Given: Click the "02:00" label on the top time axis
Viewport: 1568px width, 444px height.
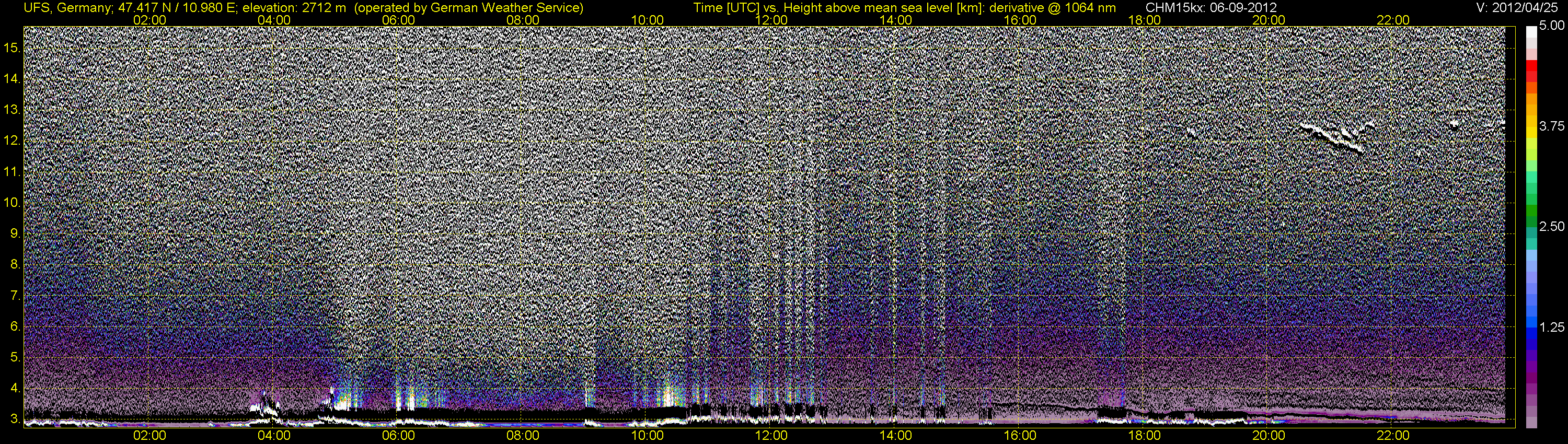Looking at the screenshot, I should [149, 20].
